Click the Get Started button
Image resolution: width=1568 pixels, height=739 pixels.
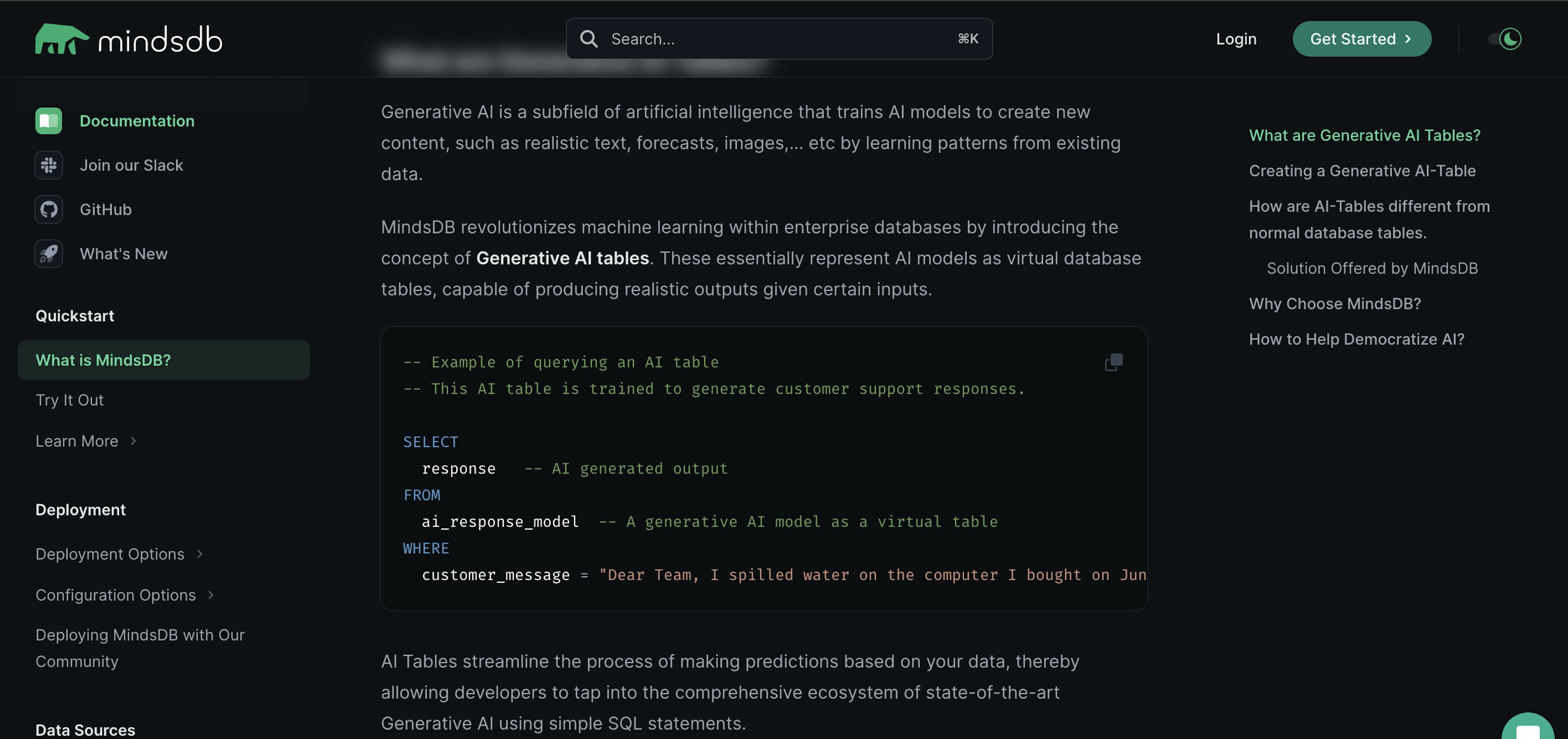(x=1362, y=38)
